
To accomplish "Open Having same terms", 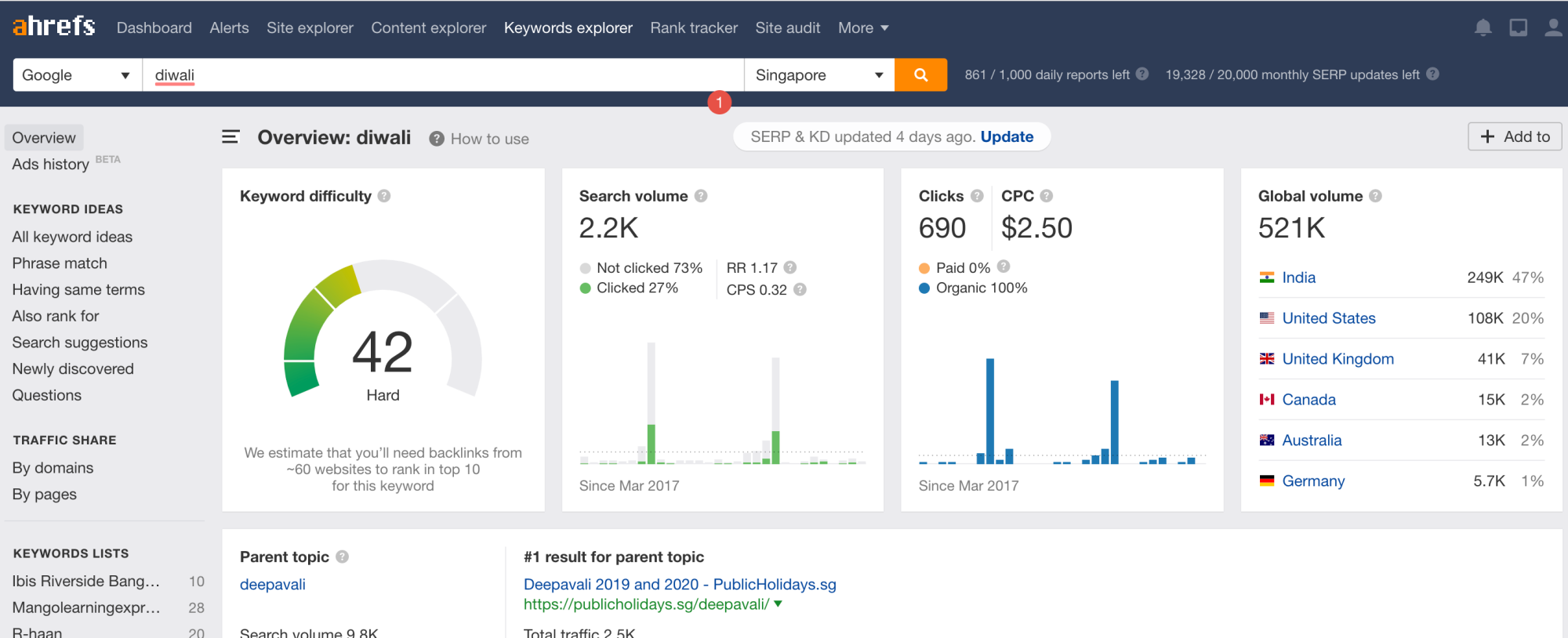I will coord(78,289).
